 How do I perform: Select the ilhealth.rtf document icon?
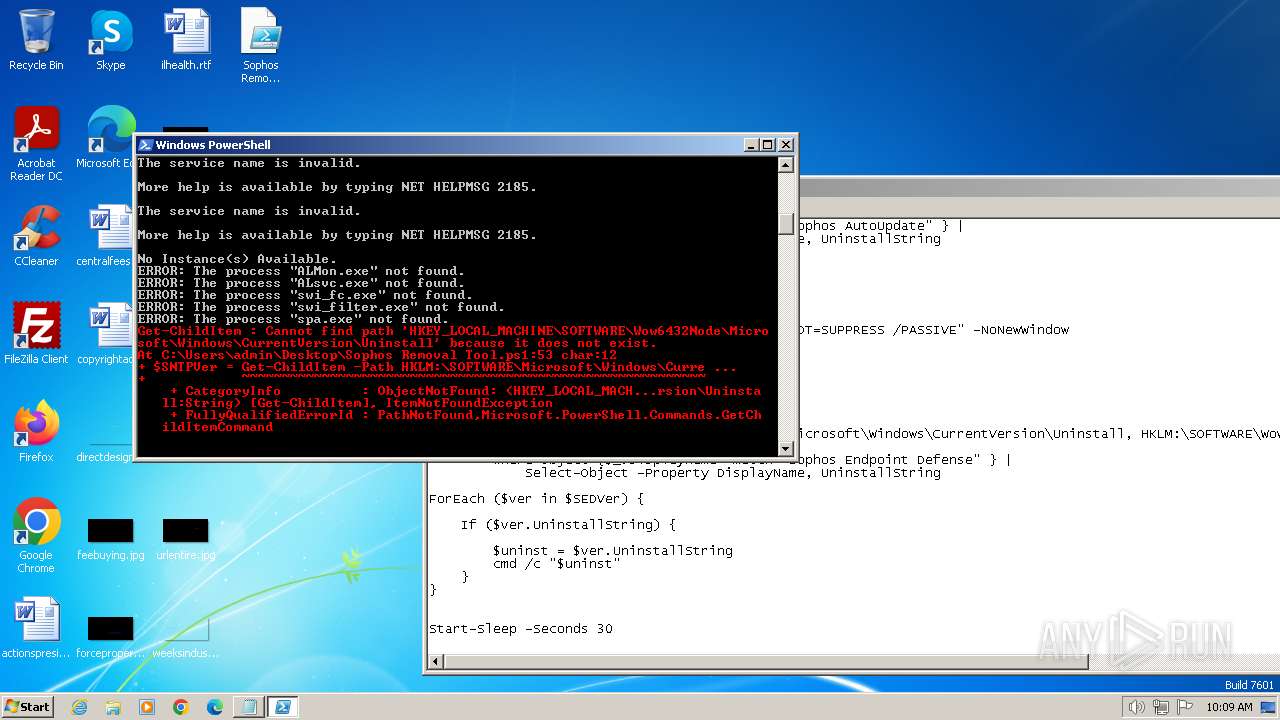click(186, 40)
